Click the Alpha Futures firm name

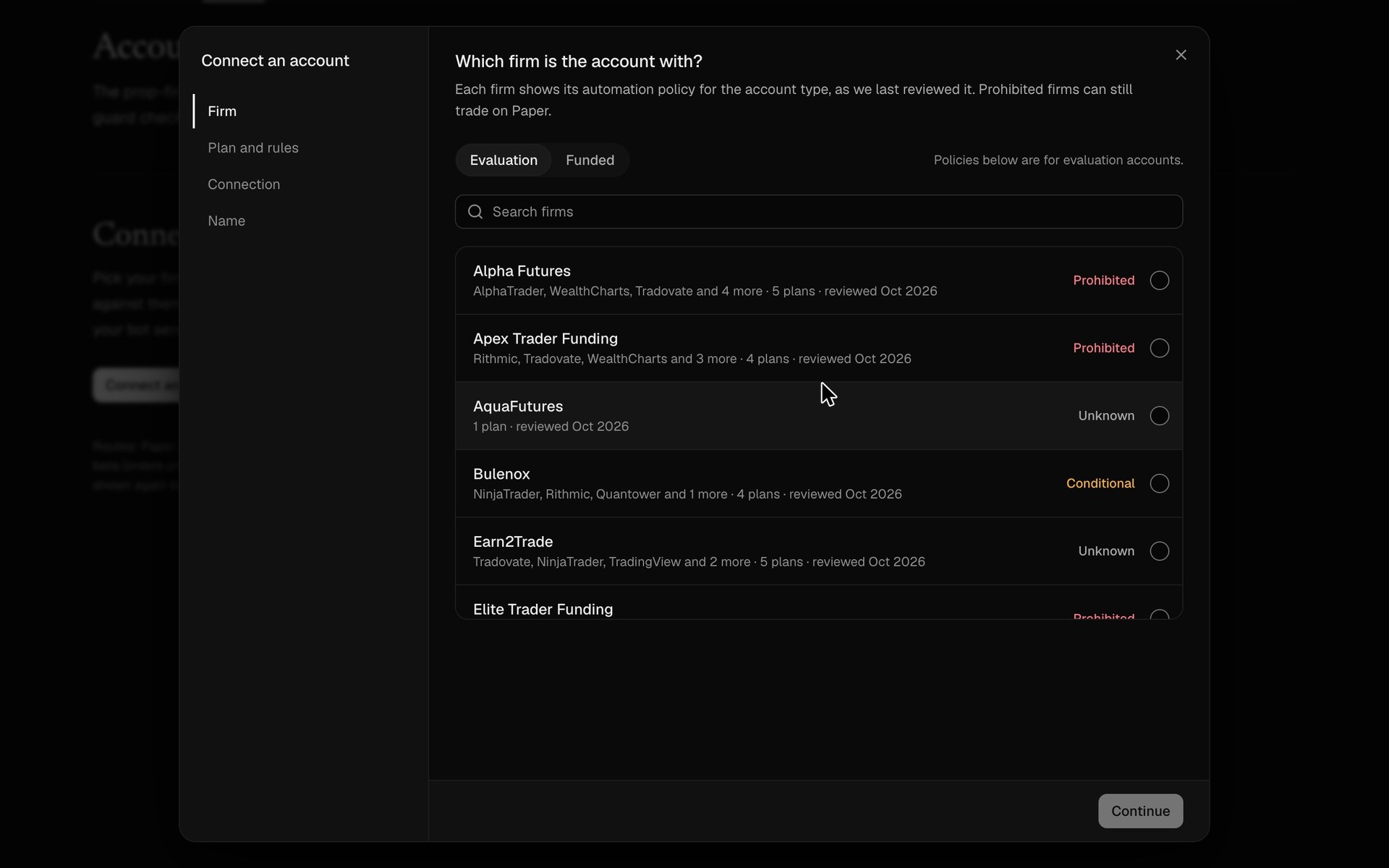[522, 271]
